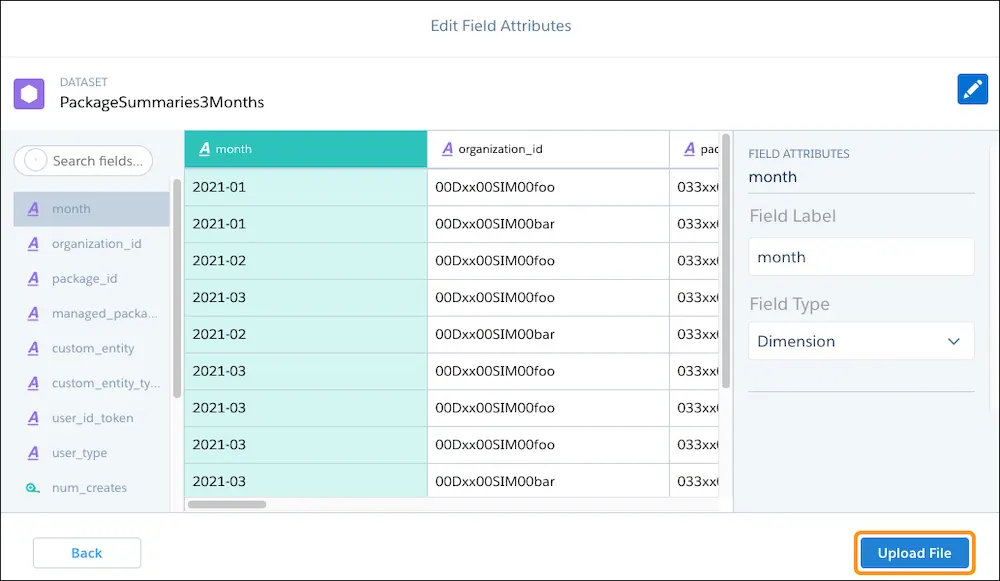Click the dimension icon in month column header
The image size is (1000, 581).
[x=204, y=149]
